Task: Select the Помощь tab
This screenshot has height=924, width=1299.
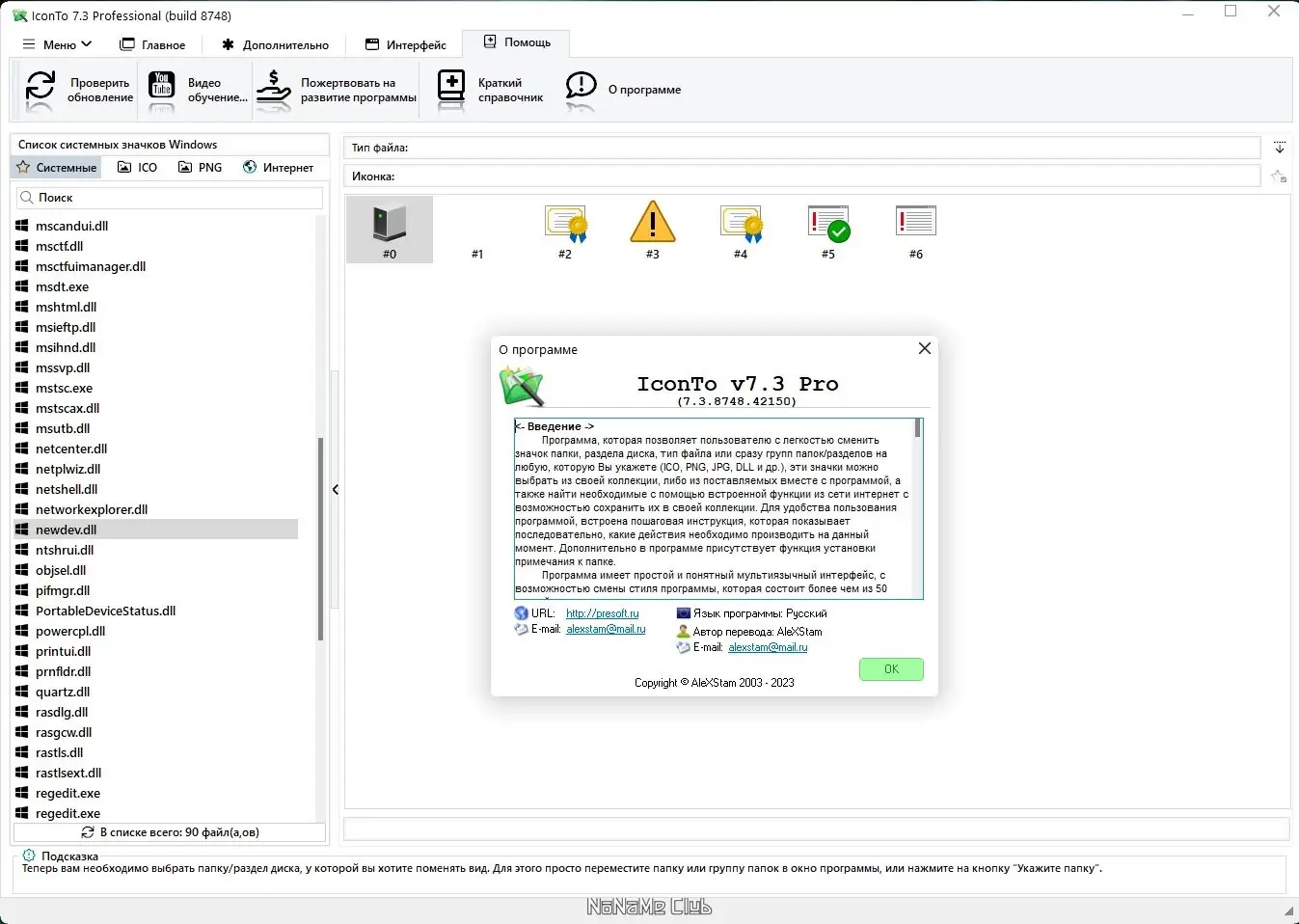Action: 517,42
